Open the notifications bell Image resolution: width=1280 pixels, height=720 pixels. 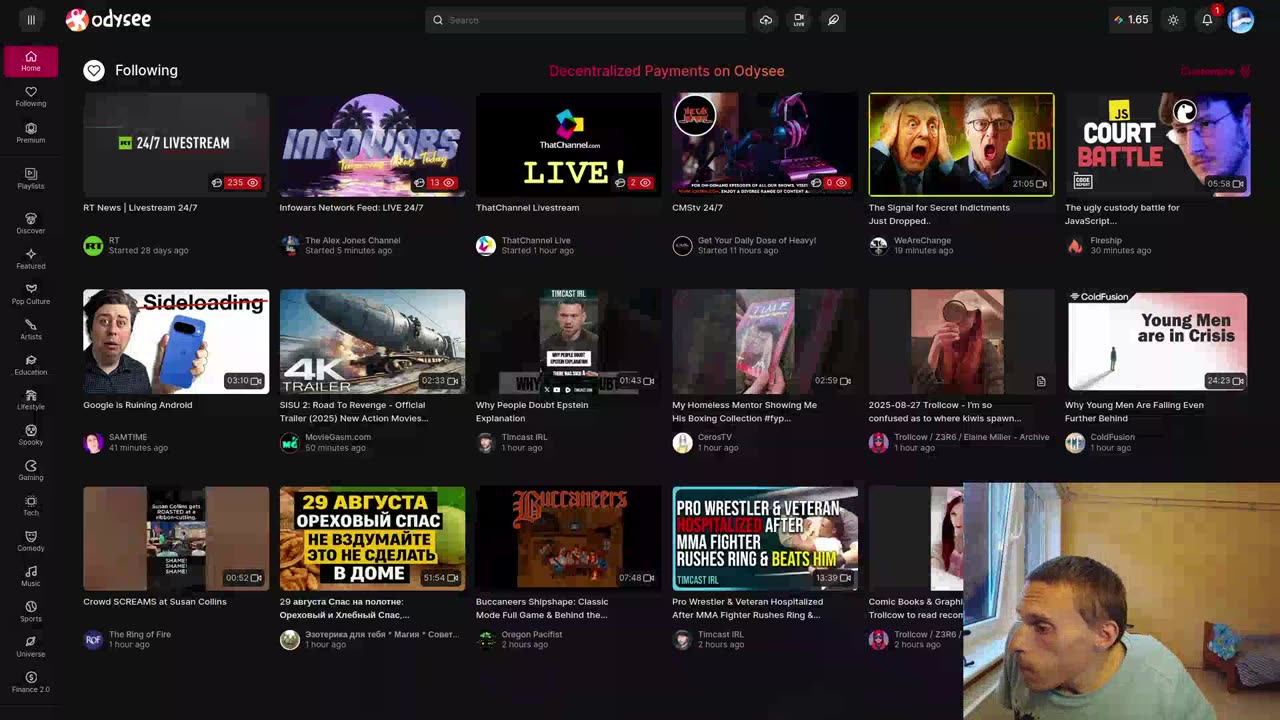pos(1208,20)
